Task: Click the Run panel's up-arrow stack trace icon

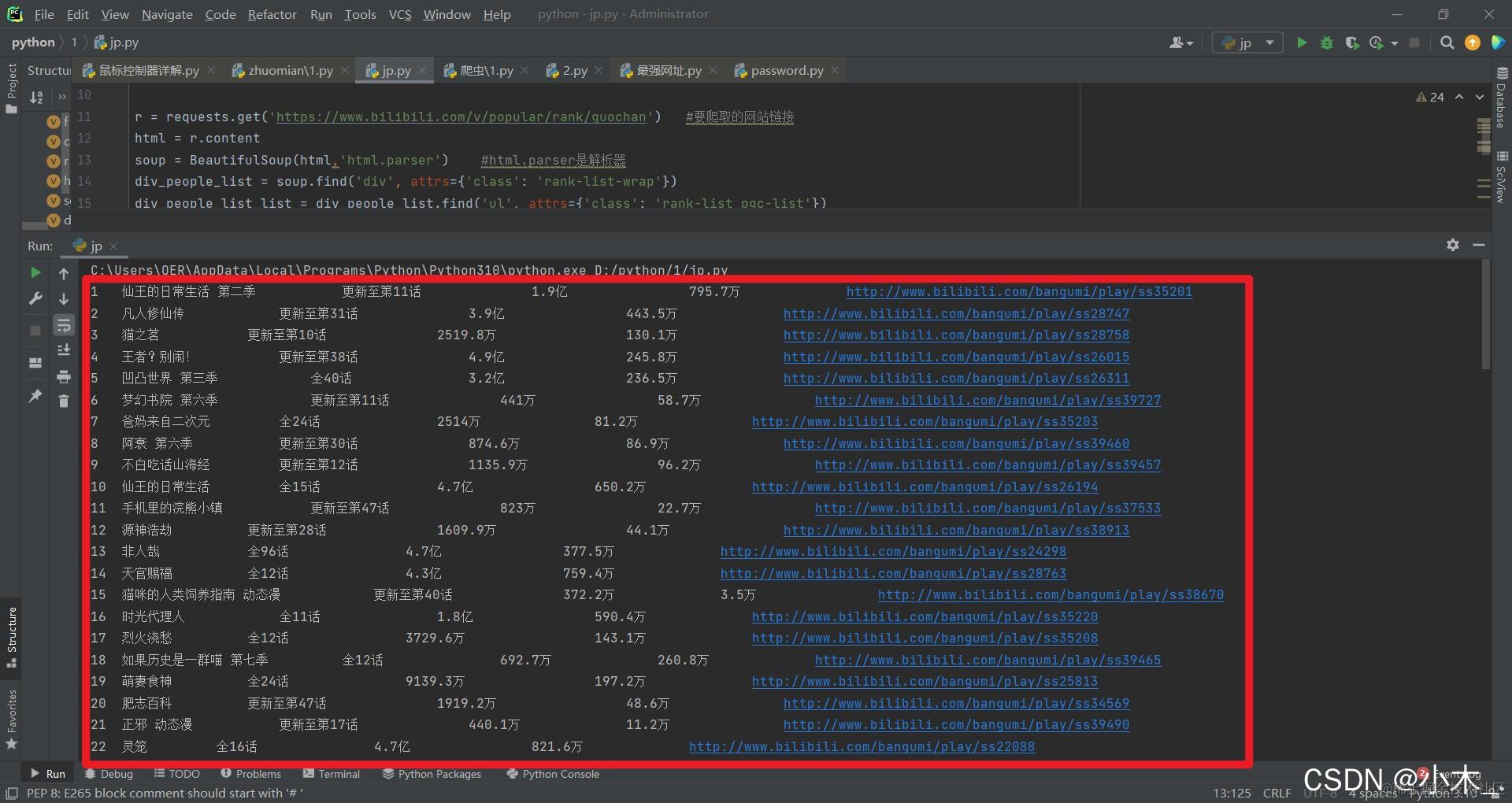Action: coord(64,273)
